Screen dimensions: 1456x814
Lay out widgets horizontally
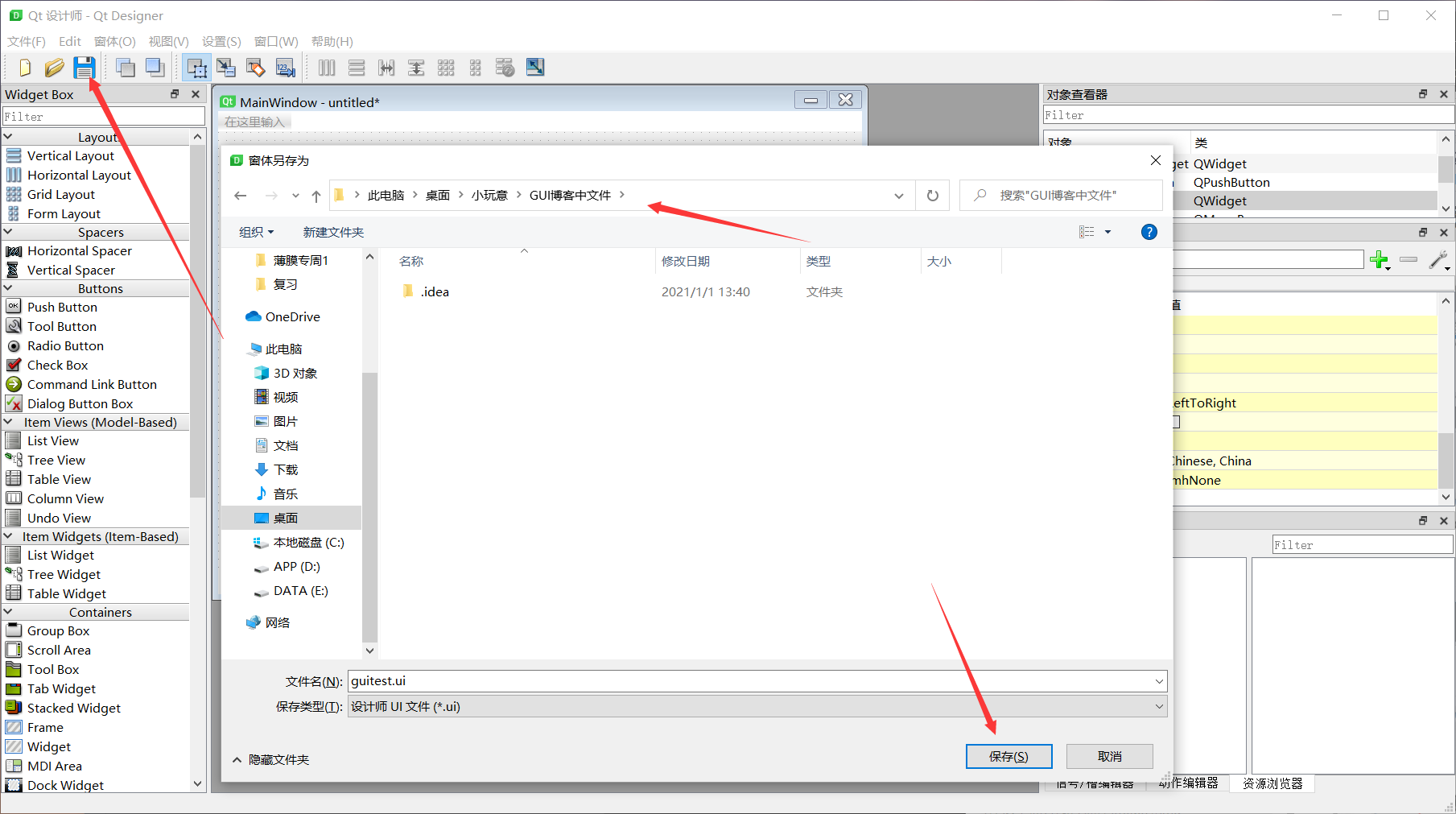327,68
